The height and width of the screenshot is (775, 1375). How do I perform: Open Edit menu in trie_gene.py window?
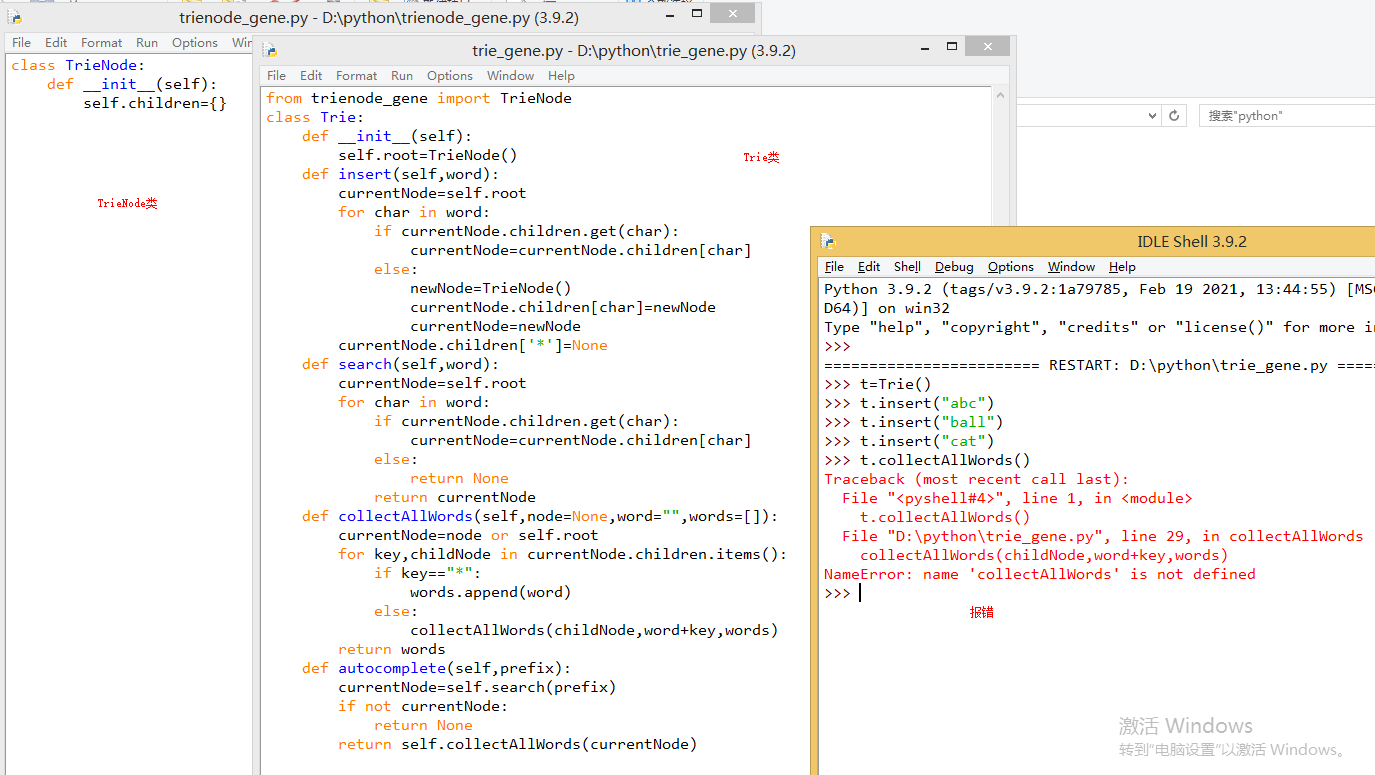tap(311, 76)
